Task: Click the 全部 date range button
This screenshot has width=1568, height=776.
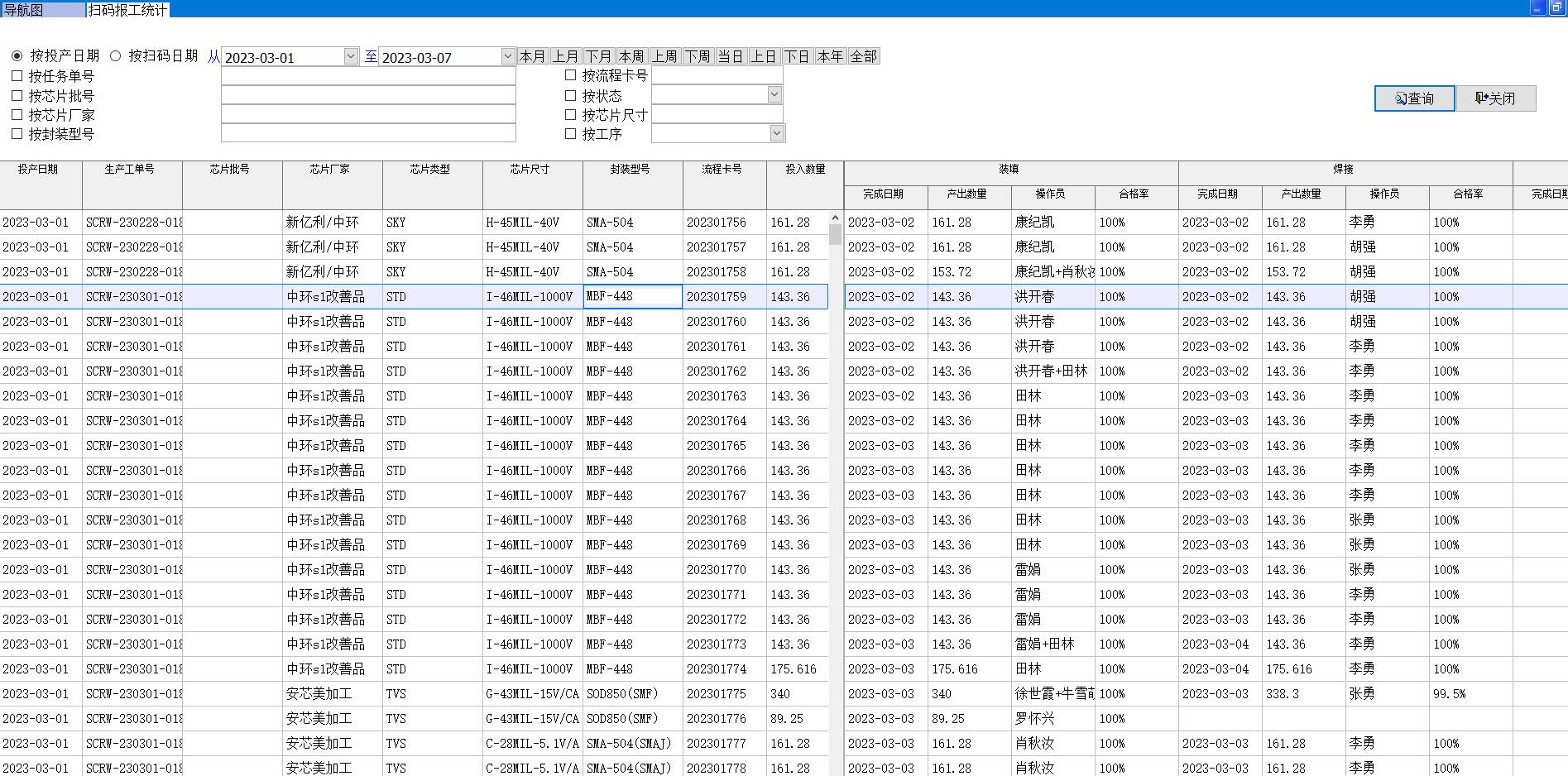Action: 863,56
